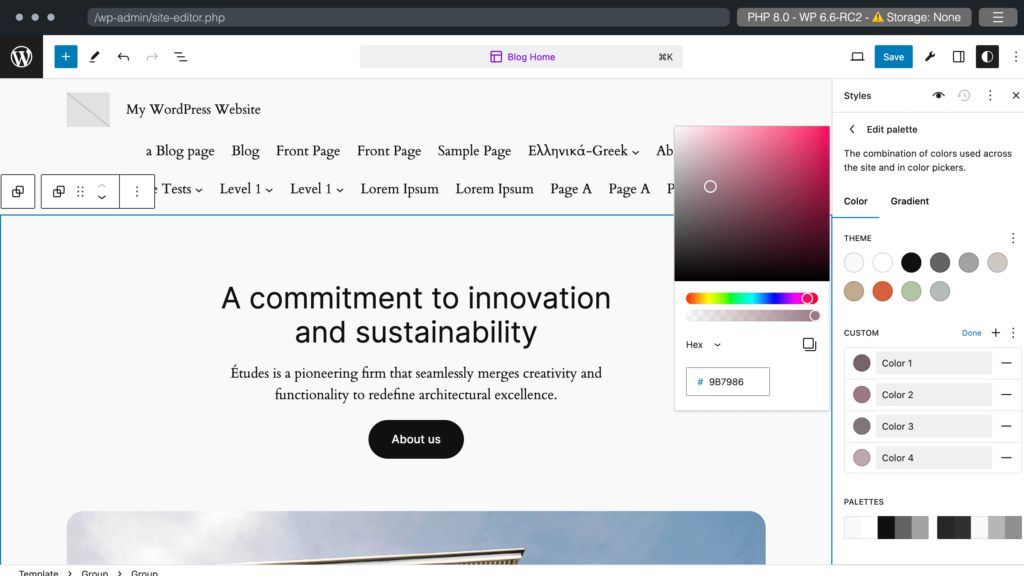Viewport: 1024px width, 576px height.
Task: Open the Document Overview list view
Action: (181, 57)
